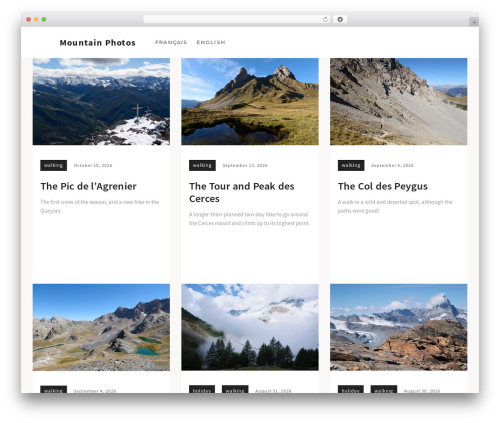Open the photo with turquoise mountain lakes
Image resolution: width=500 pixels, height=423 pixels.
[101, 327]
